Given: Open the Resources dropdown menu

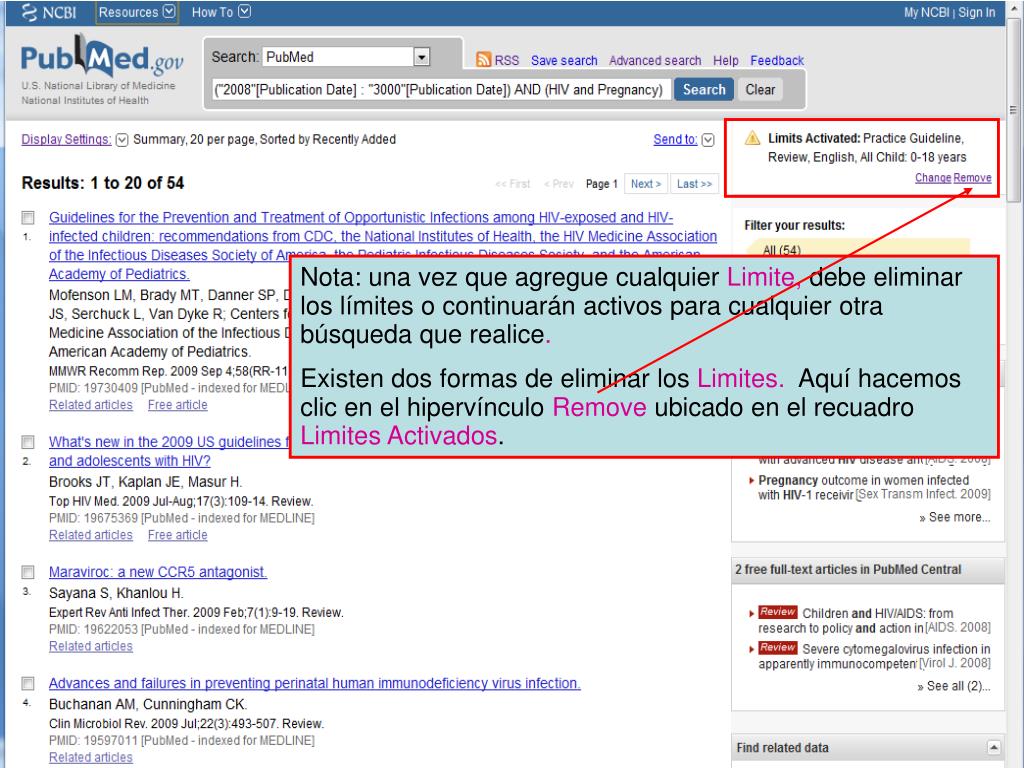Looking at the screenshot, I should (x=136, y=12).
